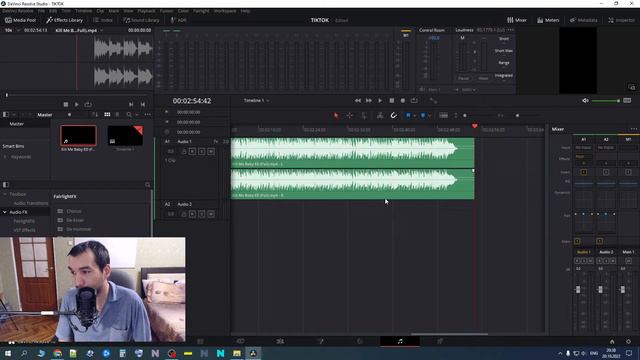Open the Effects Library panel
Image resolution: width=640 pixels, height=360 pixels.
coord(64,20)
